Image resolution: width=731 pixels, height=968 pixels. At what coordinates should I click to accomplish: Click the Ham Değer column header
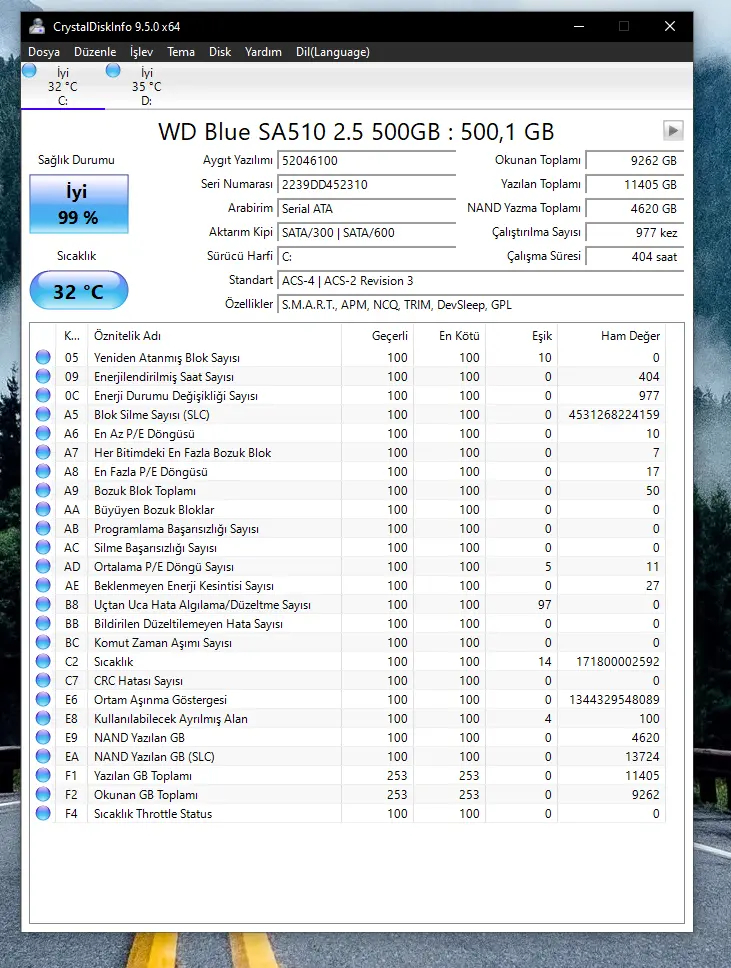tap(630, 336)
